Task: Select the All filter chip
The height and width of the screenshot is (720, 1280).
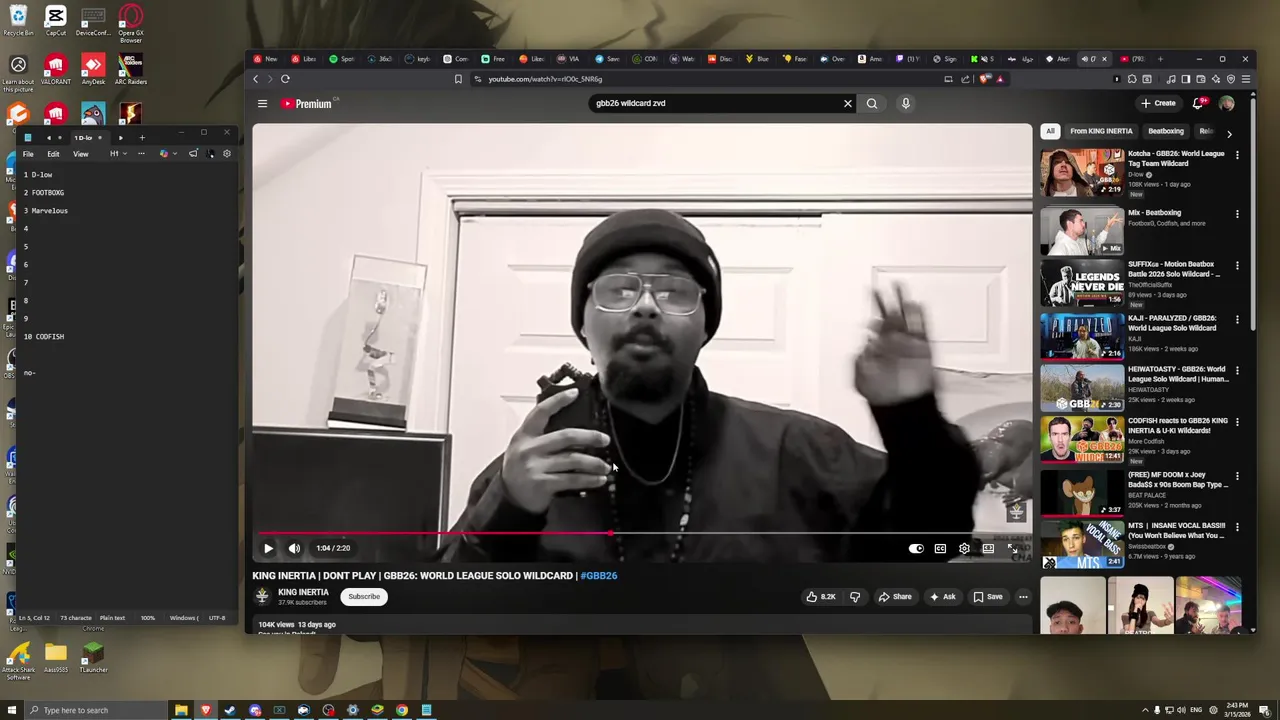Action: click(1050, 131)
